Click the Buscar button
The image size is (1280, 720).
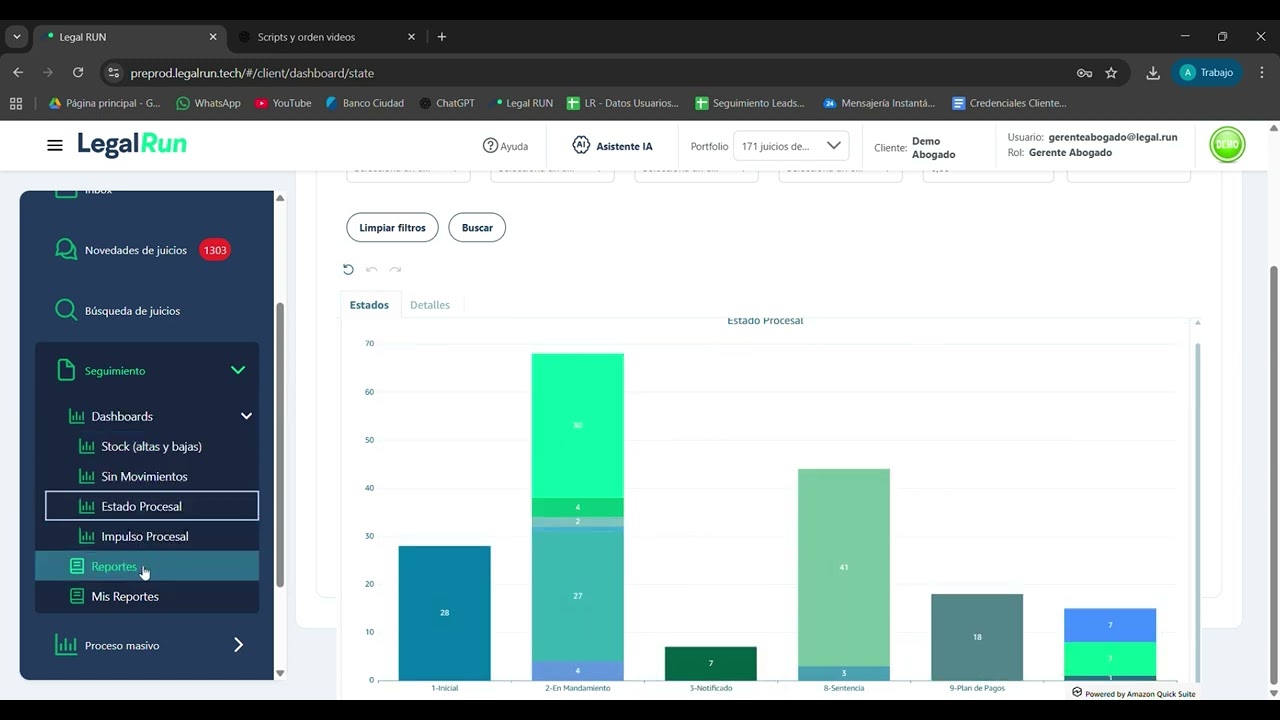(477, 227)
